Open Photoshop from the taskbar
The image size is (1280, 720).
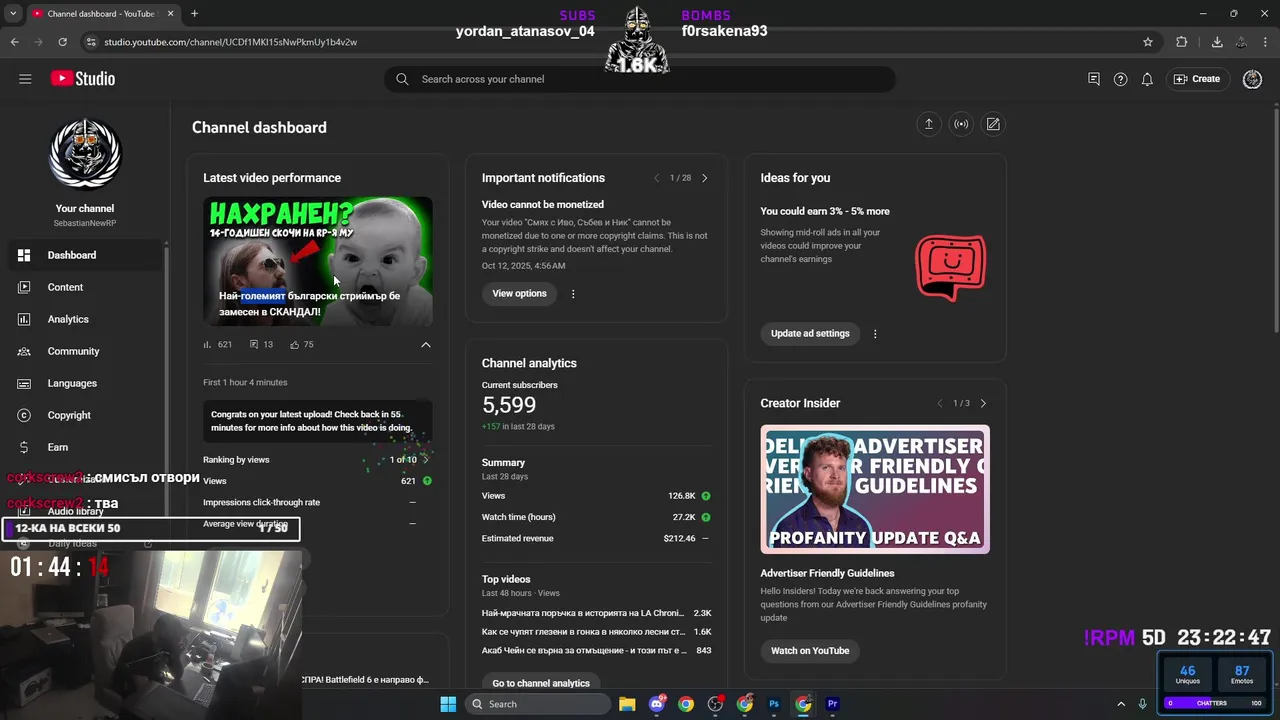point(774,704)
